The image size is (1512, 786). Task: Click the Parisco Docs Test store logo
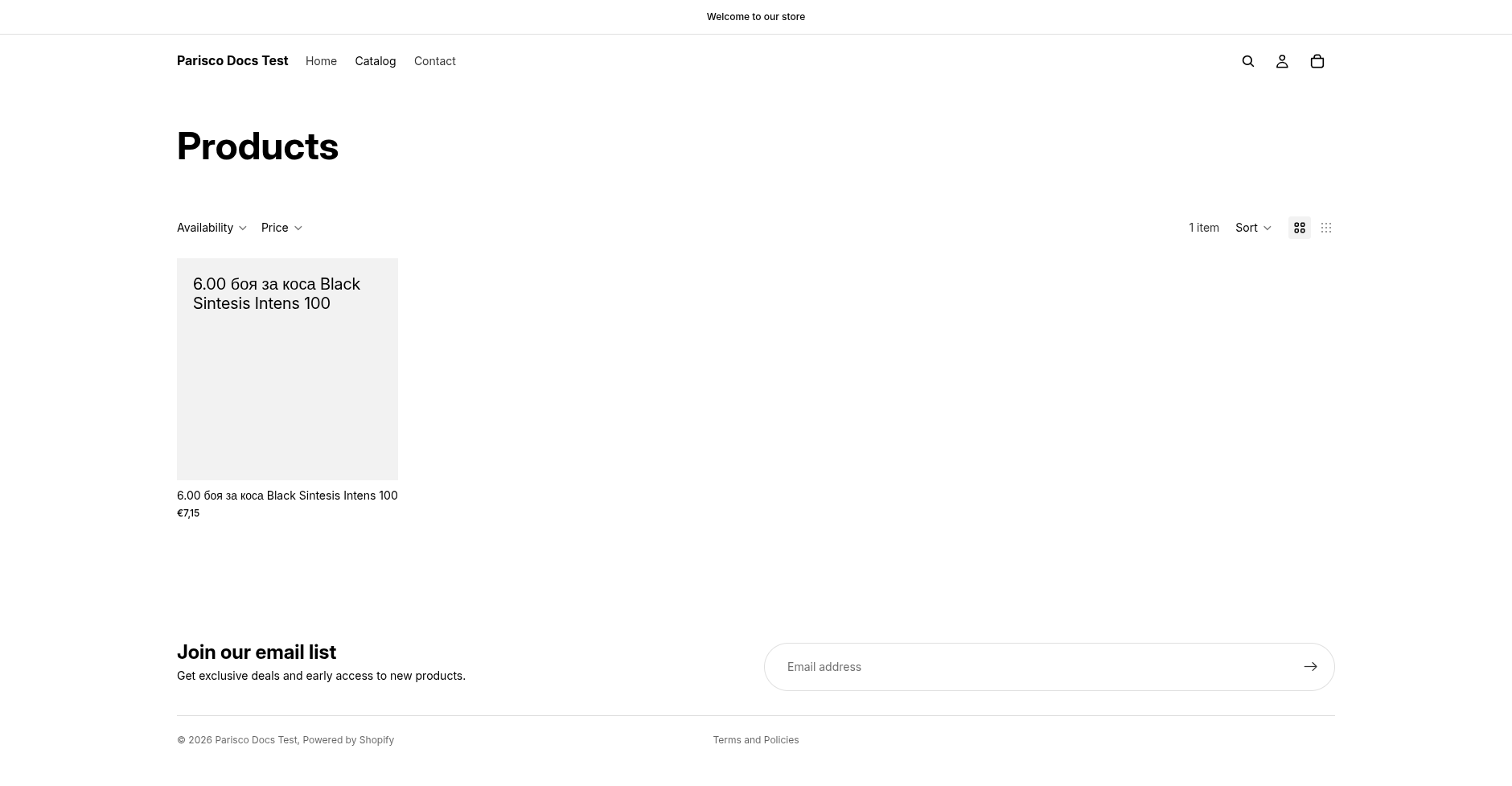pyautogui.click(x=232, y=61)
